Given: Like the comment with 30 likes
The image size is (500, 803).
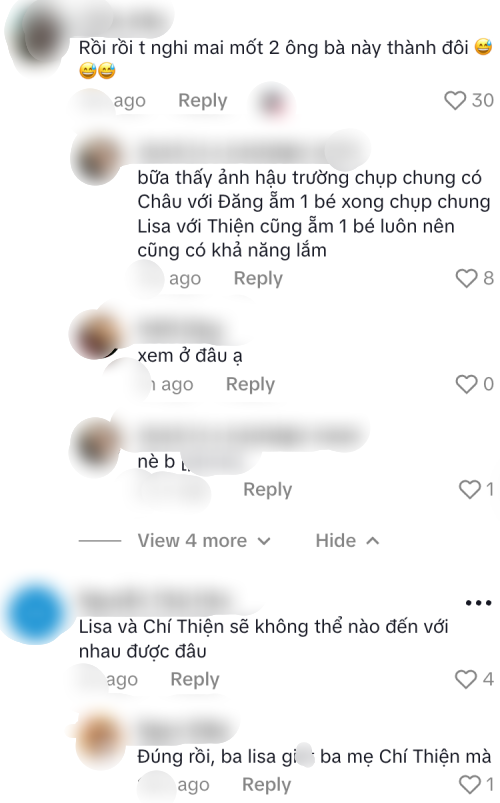Looking at the screenshot, I should (x=455, y=100).
